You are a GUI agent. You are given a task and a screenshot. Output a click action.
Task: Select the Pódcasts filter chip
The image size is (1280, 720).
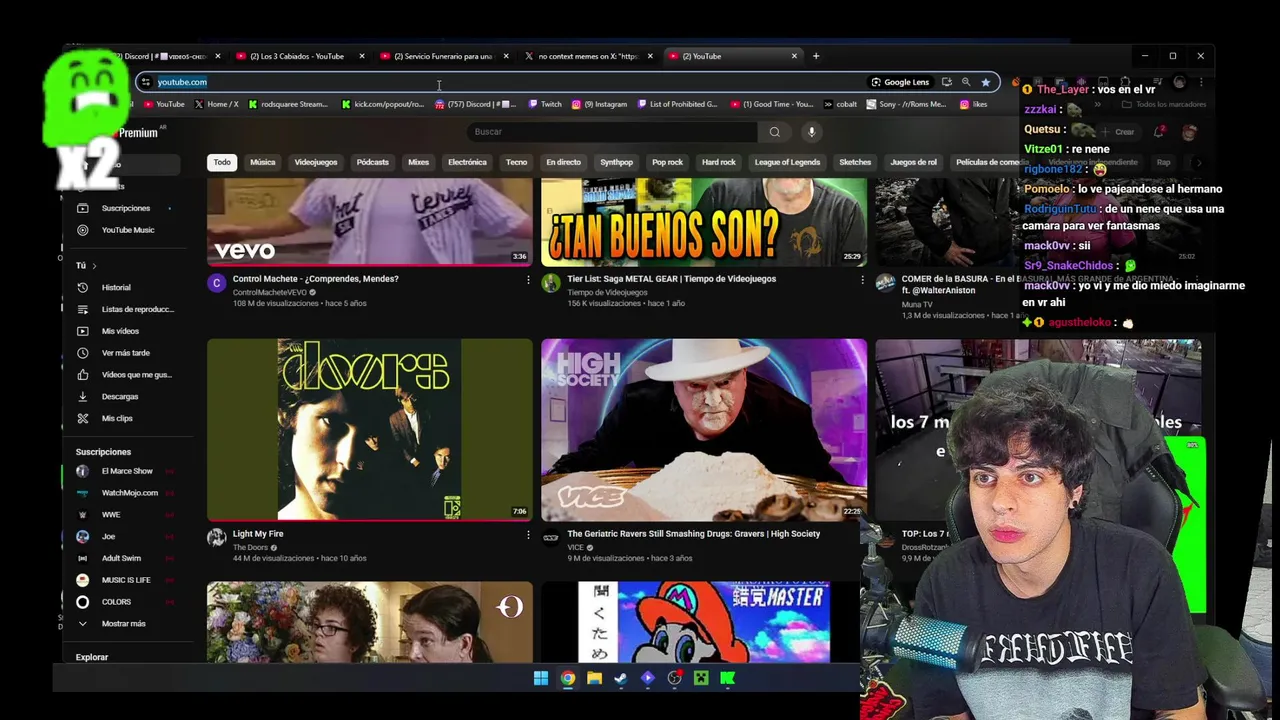tap(372, 162)
